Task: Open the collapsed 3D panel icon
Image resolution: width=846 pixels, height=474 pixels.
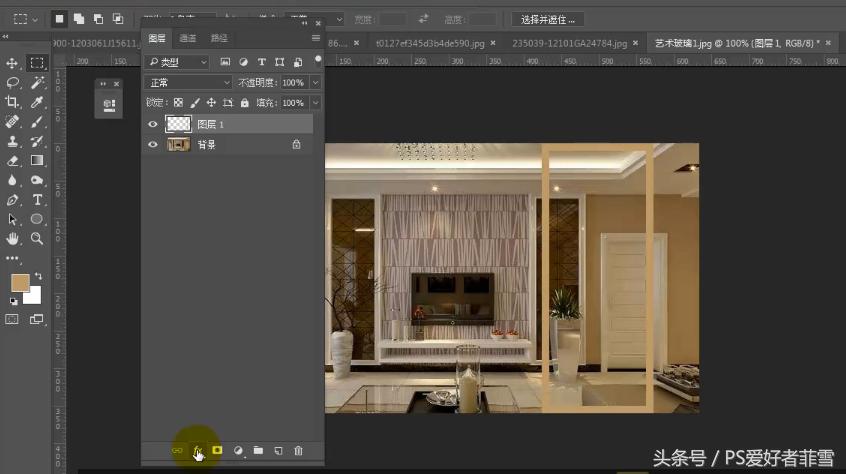Action: tap(109, 105)
